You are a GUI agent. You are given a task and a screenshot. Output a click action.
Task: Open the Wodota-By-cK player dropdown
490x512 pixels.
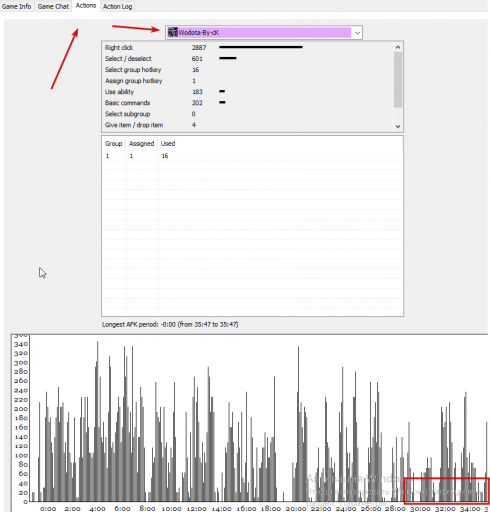point(264,32)
